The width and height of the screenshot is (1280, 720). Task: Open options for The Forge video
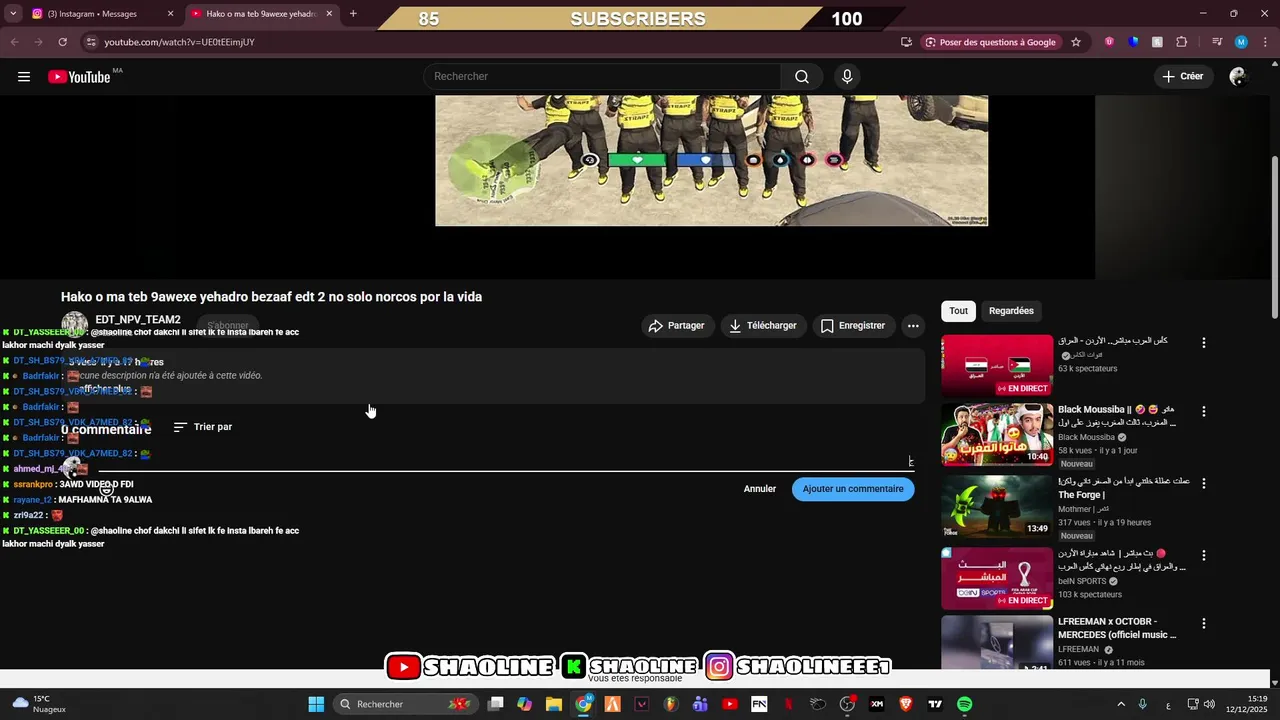coord(1204,483)
